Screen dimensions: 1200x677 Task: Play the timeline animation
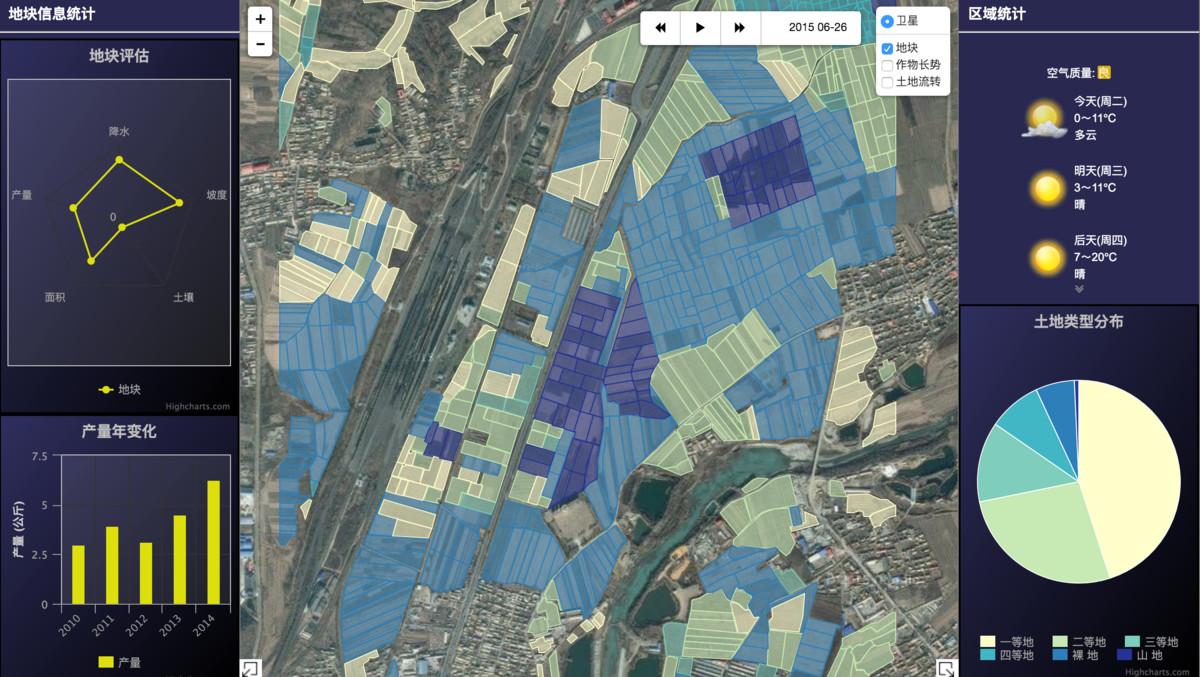click(700, 28)
